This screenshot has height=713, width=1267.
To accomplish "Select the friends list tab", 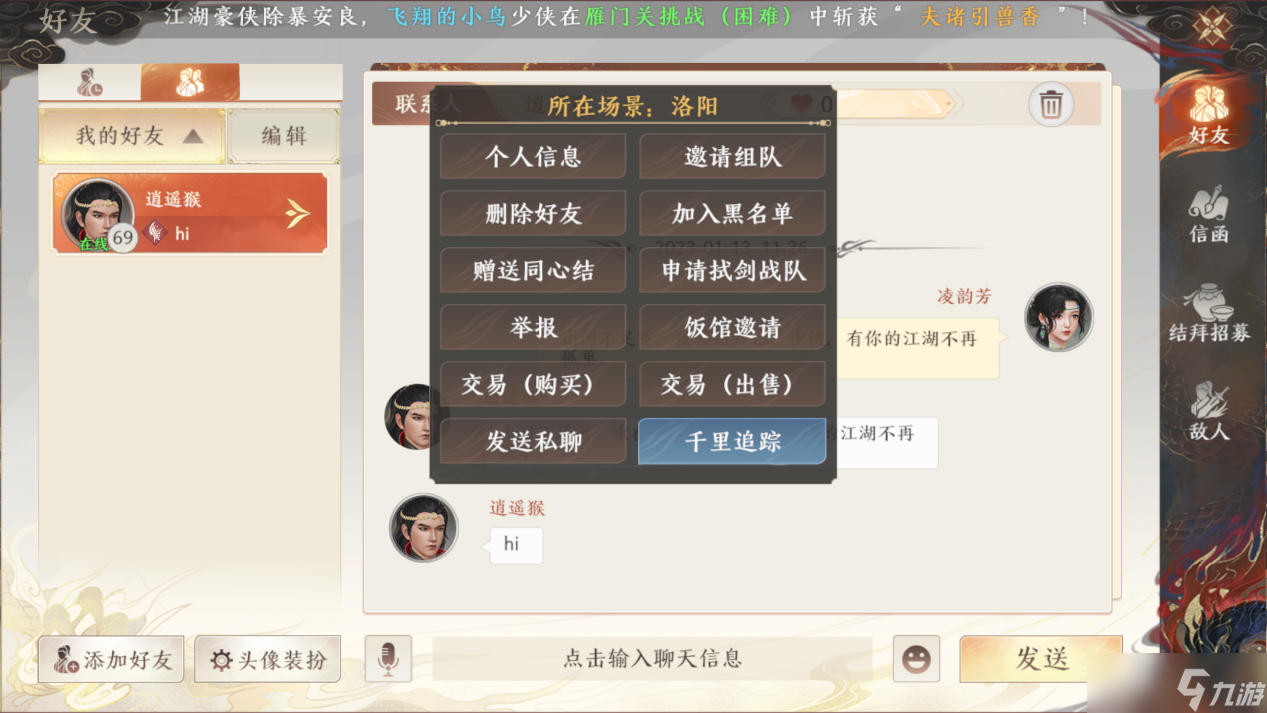I will click(190, 83).
